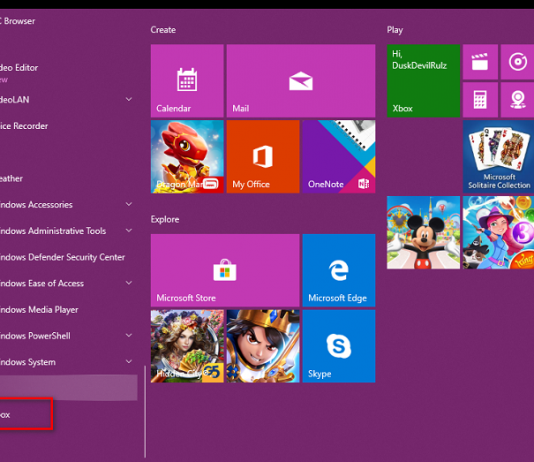
Task: Open the Microsoft Store tile
Action: (225, 270)
